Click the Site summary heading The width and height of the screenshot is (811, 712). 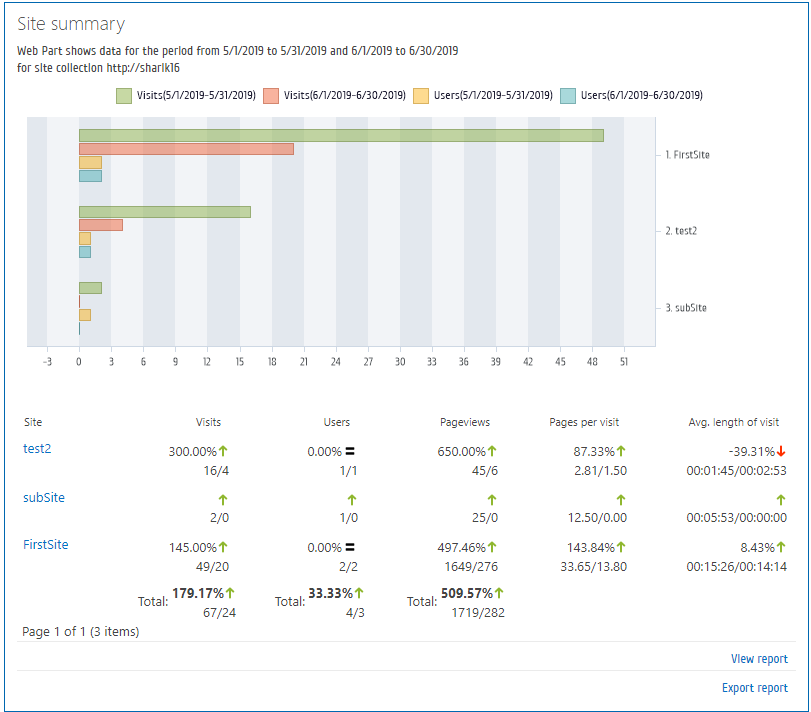tap(71, 24)
